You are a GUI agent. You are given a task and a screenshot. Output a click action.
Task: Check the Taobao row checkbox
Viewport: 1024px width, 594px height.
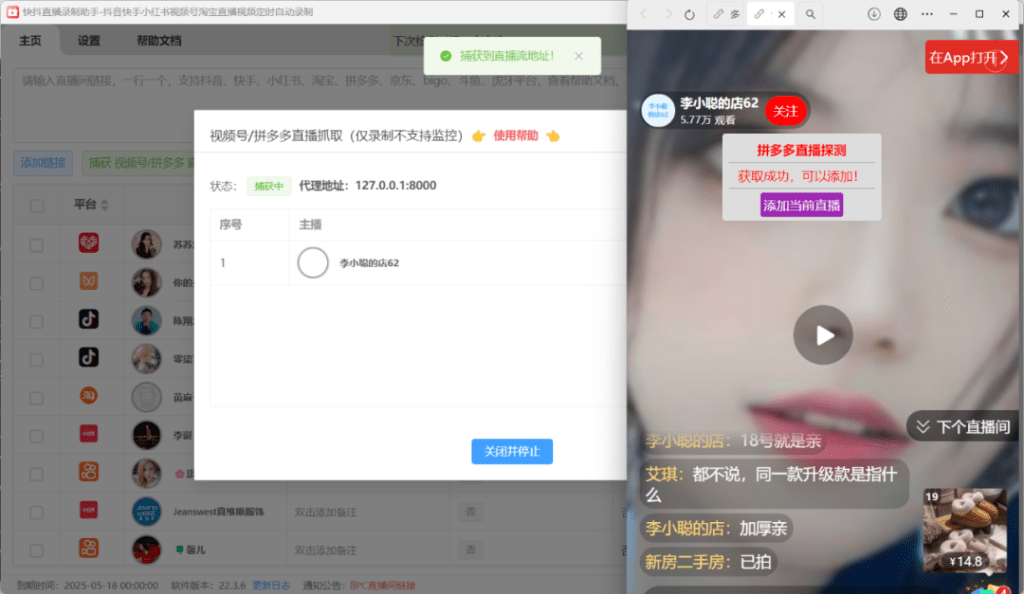[37, 398]
